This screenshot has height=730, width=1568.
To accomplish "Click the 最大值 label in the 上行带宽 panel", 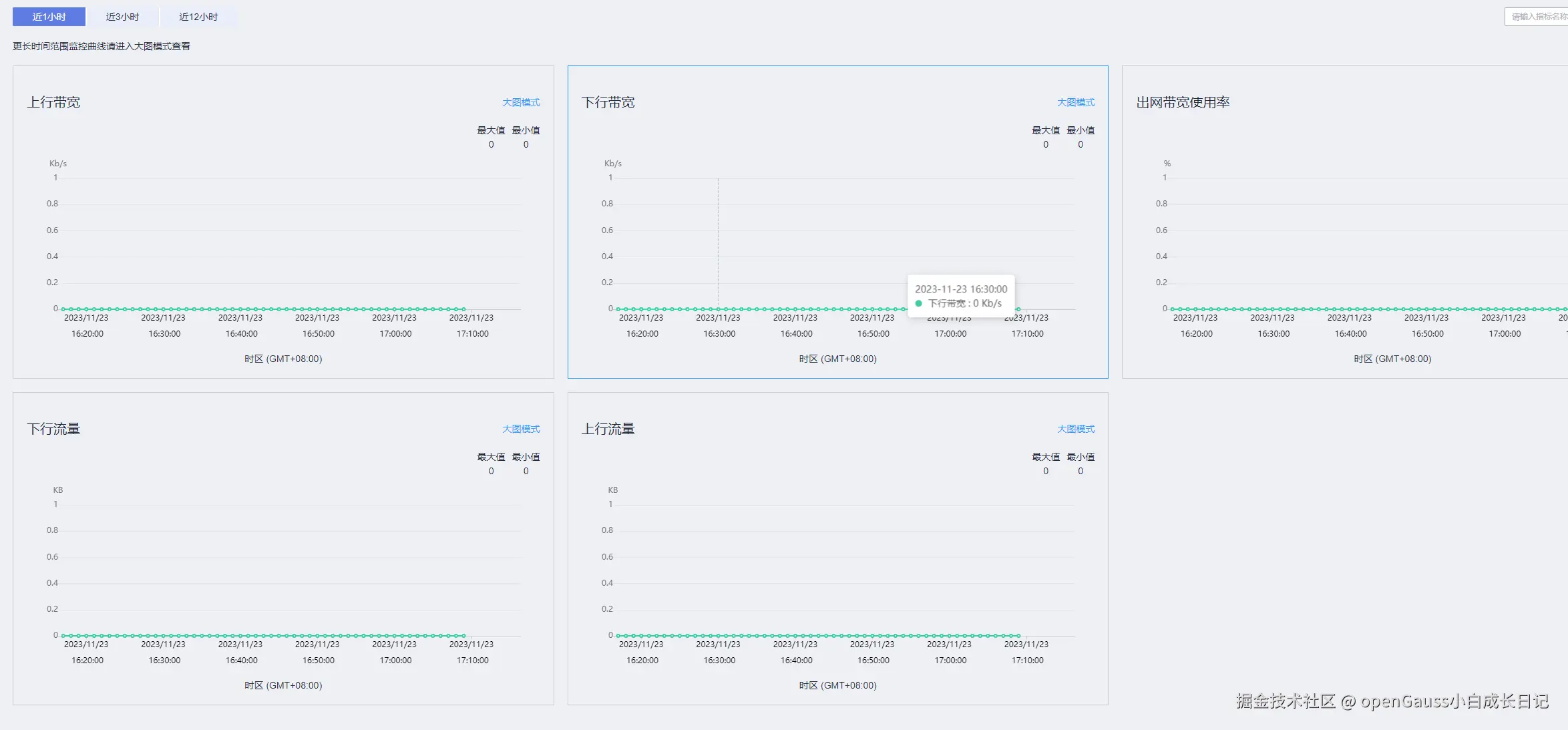I will tap(491, 130).
